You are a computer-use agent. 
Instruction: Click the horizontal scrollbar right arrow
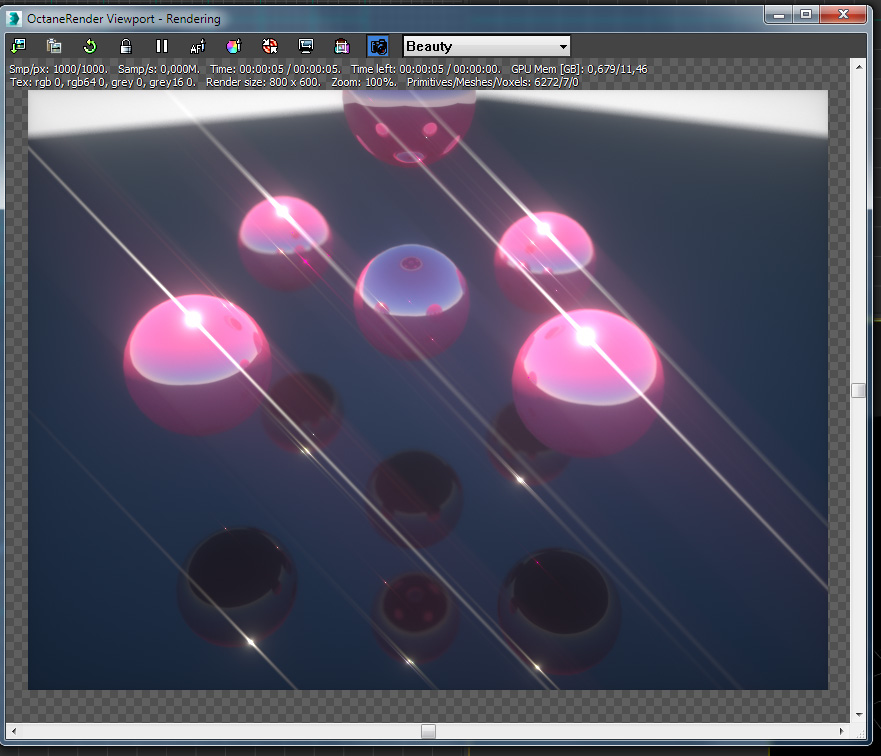pyautogui.click(x=841, y=731)
